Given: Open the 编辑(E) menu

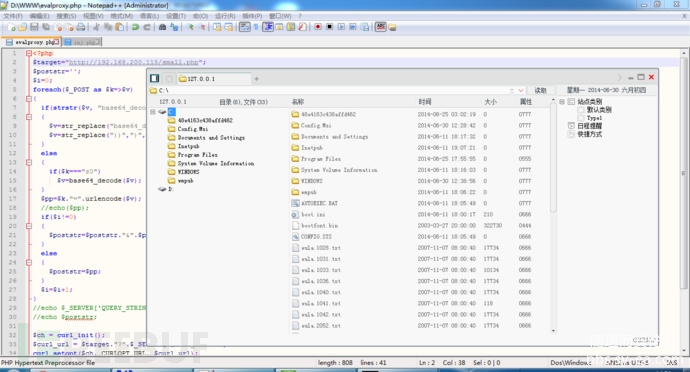Looking at the screenshot, I should tap(39, 16).
